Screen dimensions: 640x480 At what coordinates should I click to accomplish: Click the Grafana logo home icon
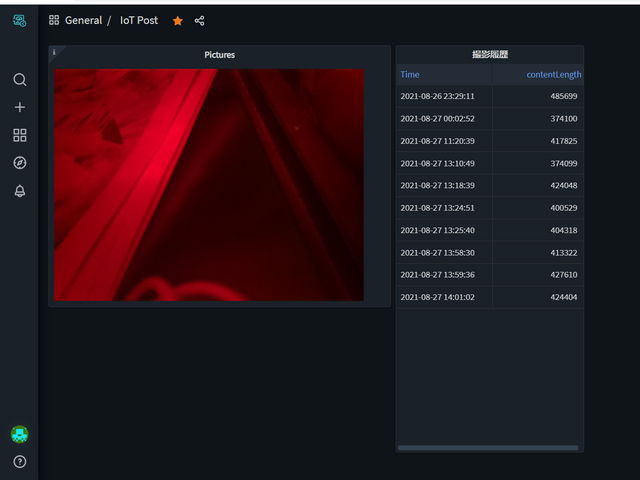pos(19,20)
